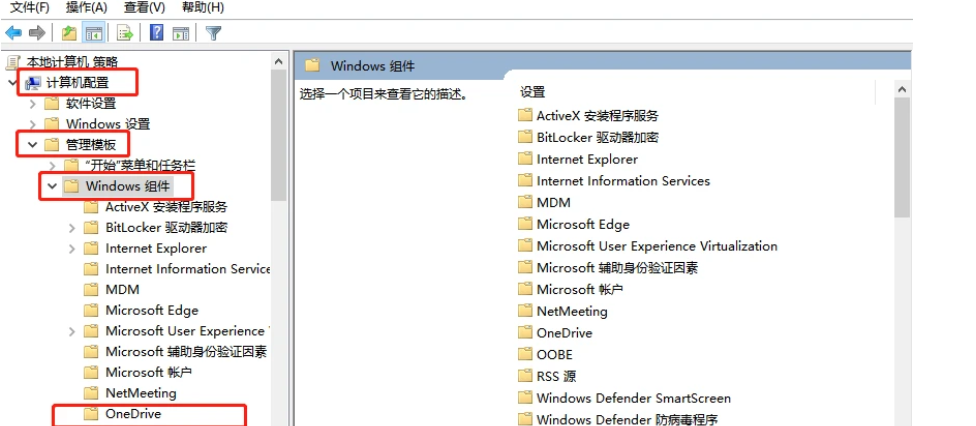This screenshot has height=426, width=976.
Task: Click the Export list toolbar icon
Action: [x=125, y=33]
